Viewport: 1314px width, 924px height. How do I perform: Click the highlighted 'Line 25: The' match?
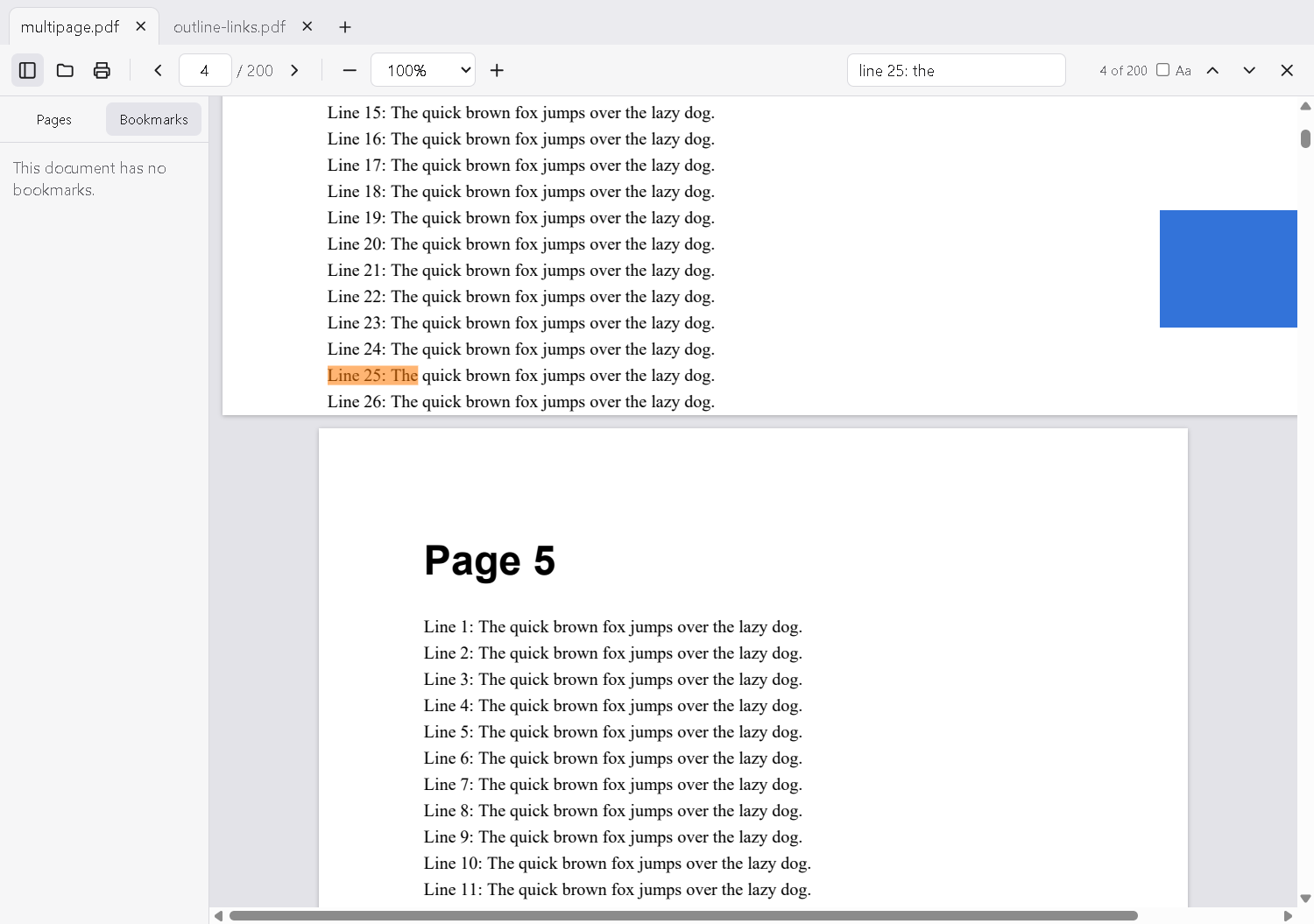pyautogui.click(x=372, y=376)
